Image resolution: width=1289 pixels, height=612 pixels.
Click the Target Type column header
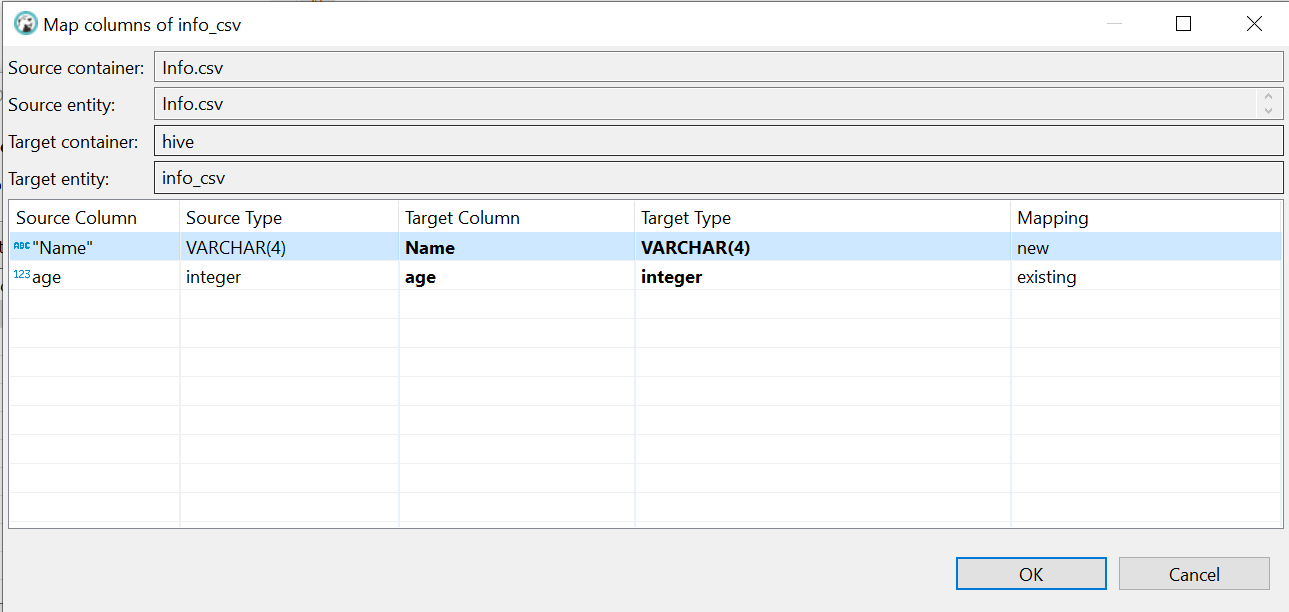pos(685,217)
